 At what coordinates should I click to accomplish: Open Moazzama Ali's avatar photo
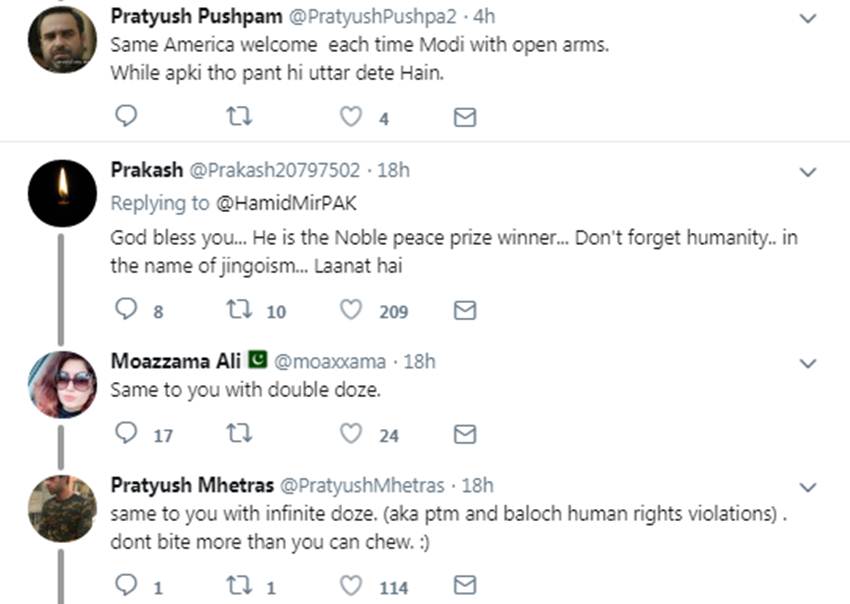[x=62, y=384]
